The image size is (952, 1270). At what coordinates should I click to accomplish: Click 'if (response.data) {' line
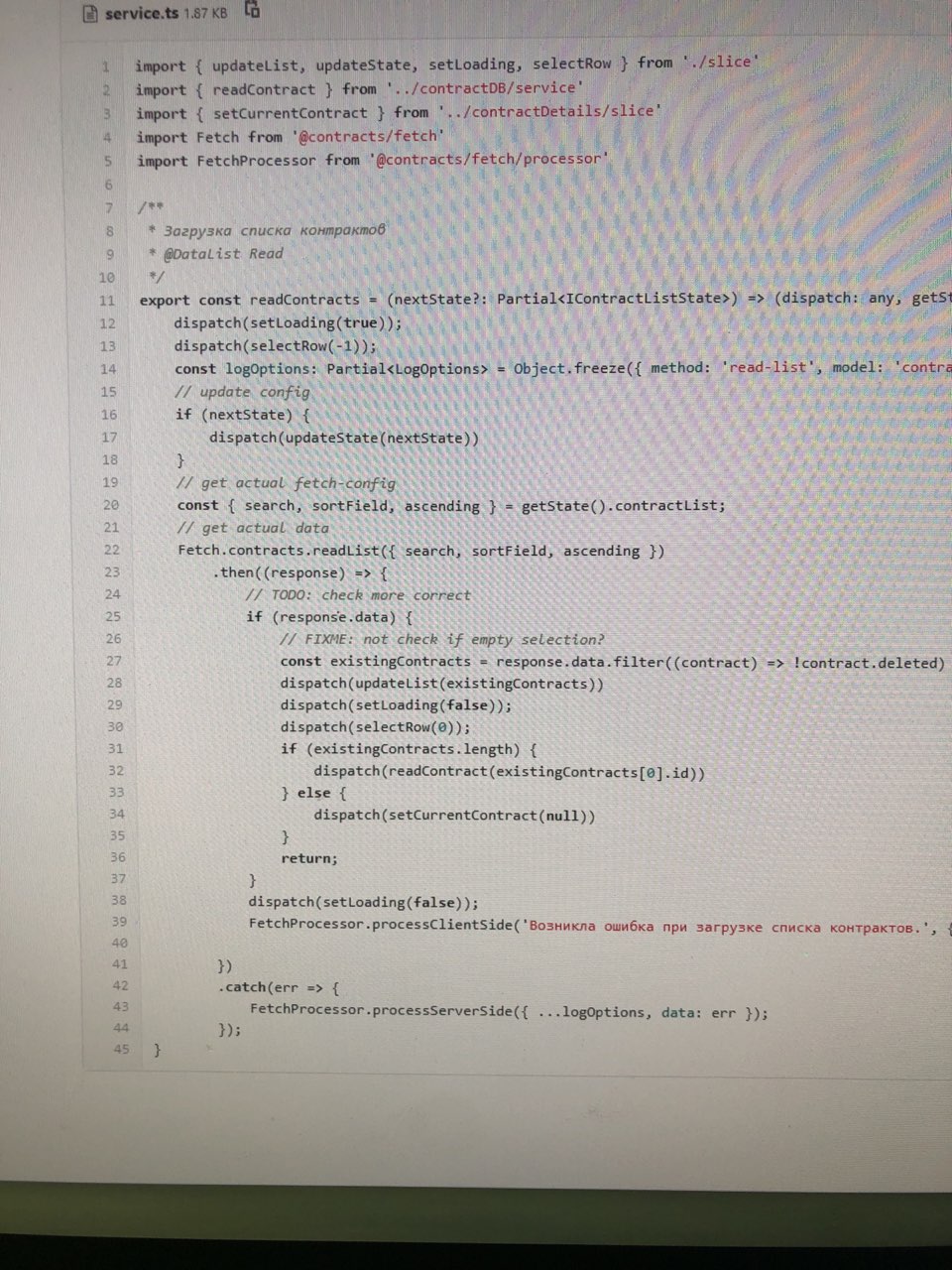[330, 617]
